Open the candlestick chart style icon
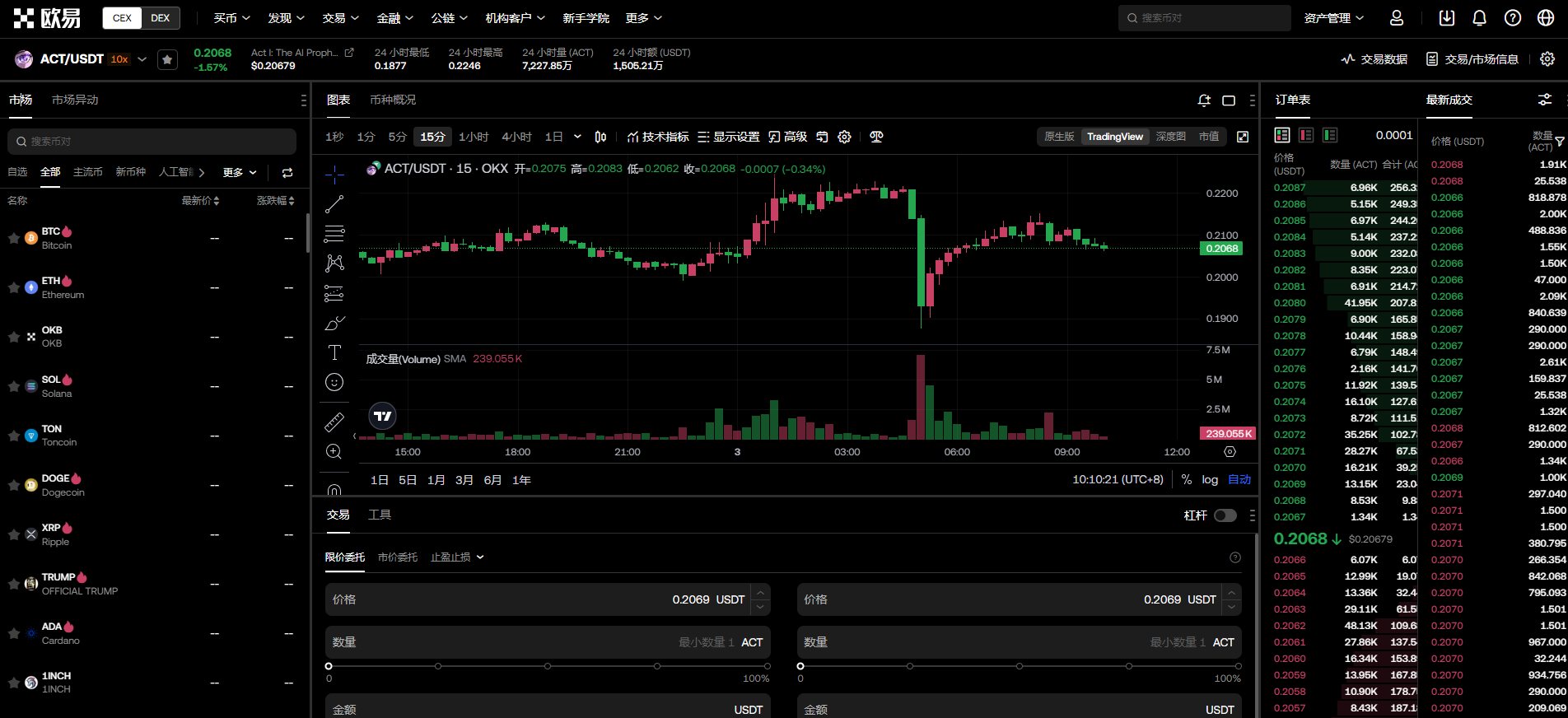1568x718 pixels. [601, 137]
